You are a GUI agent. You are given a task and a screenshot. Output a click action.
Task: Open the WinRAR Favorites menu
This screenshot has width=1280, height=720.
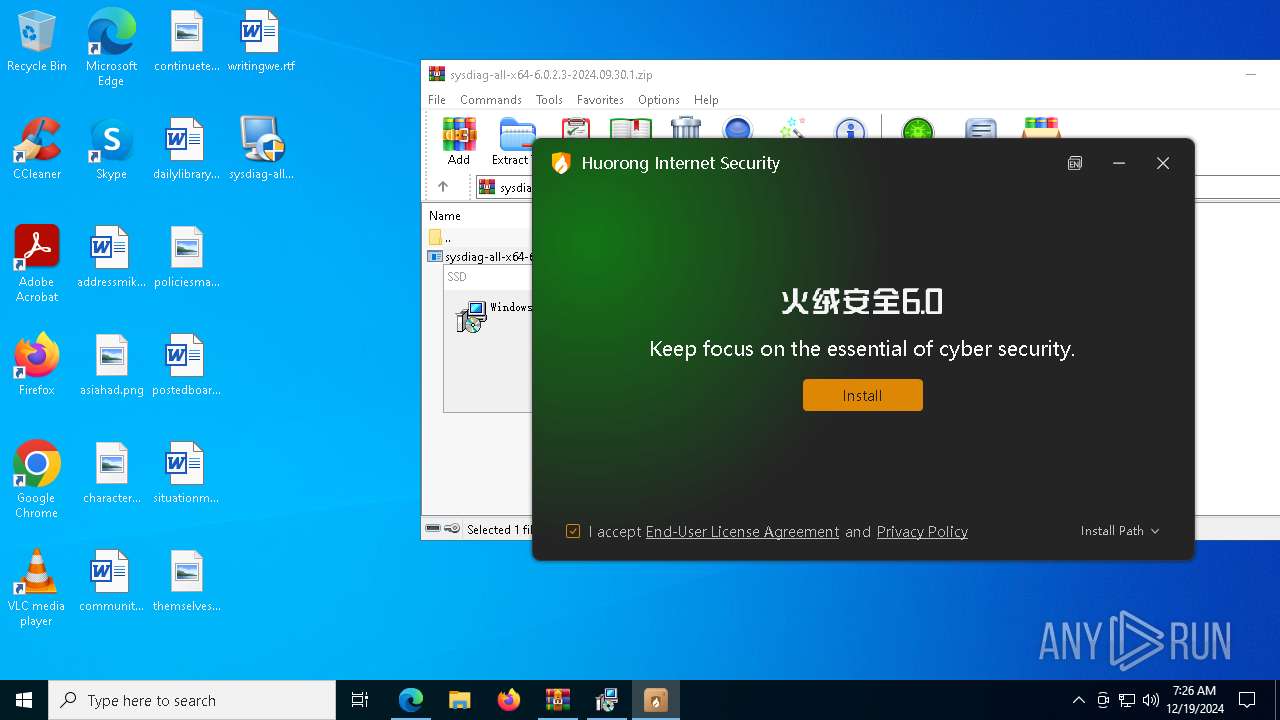(x=600, y=100)
